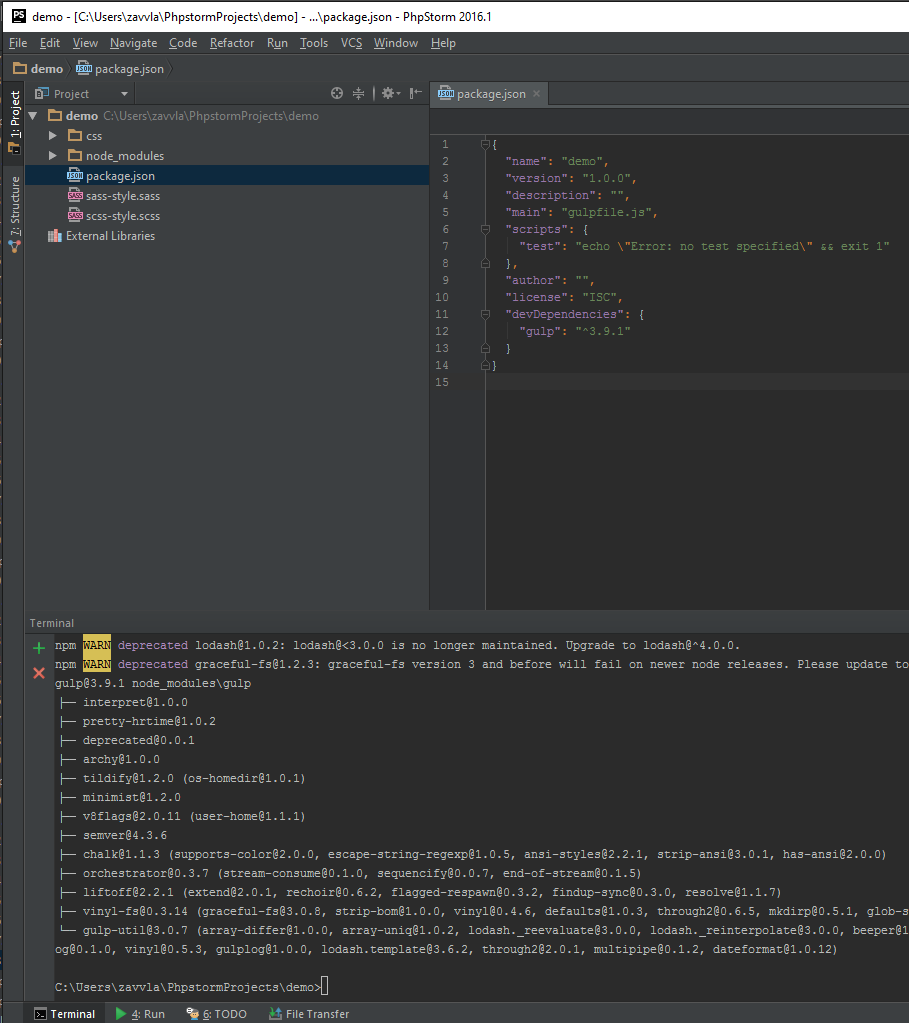Open a new terminal session with plus
Screen dimensions: 909x1023
(x=39, y=648)
